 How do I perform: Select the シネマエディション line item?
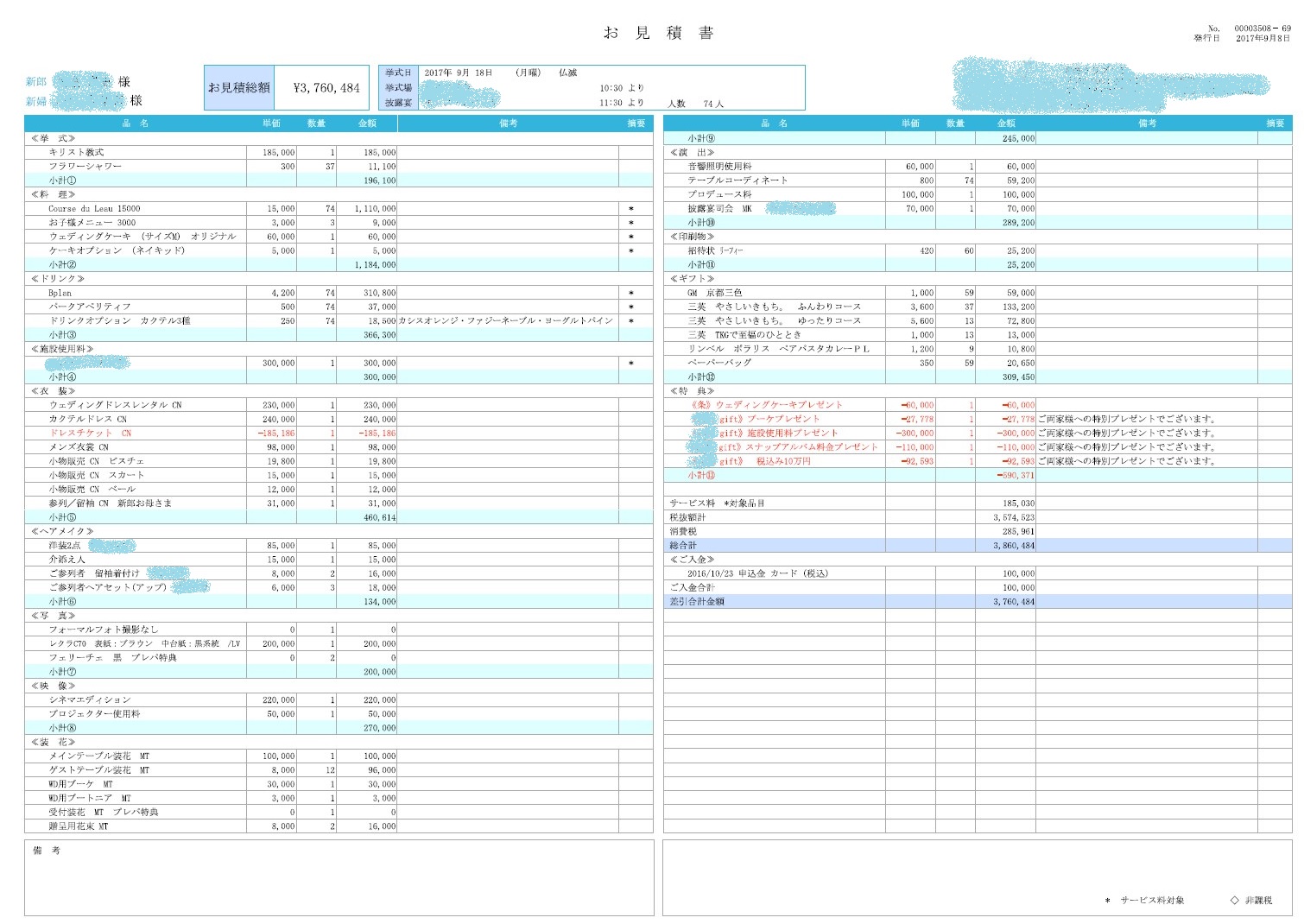point(90,699)
